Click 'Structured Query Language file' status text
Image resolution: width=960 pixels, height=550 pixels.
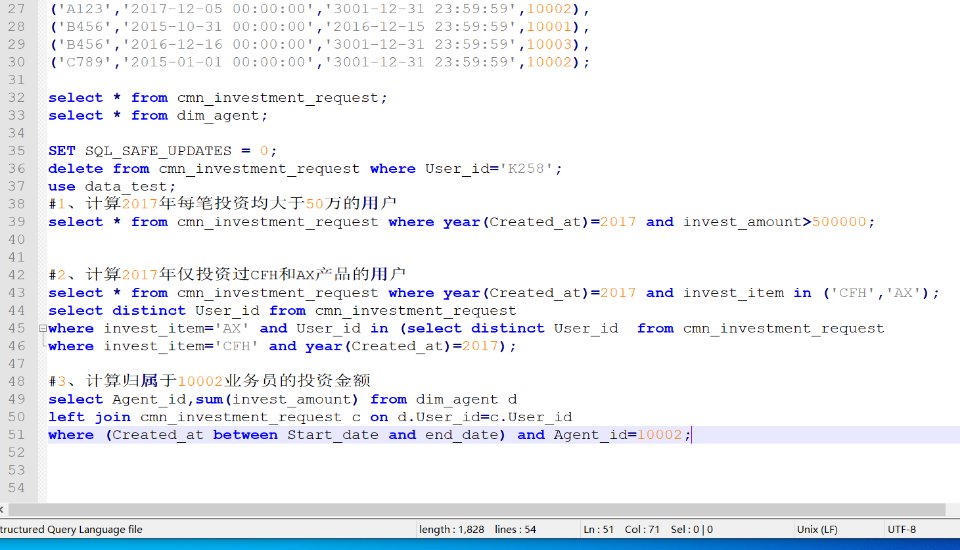tap(71, 529)
